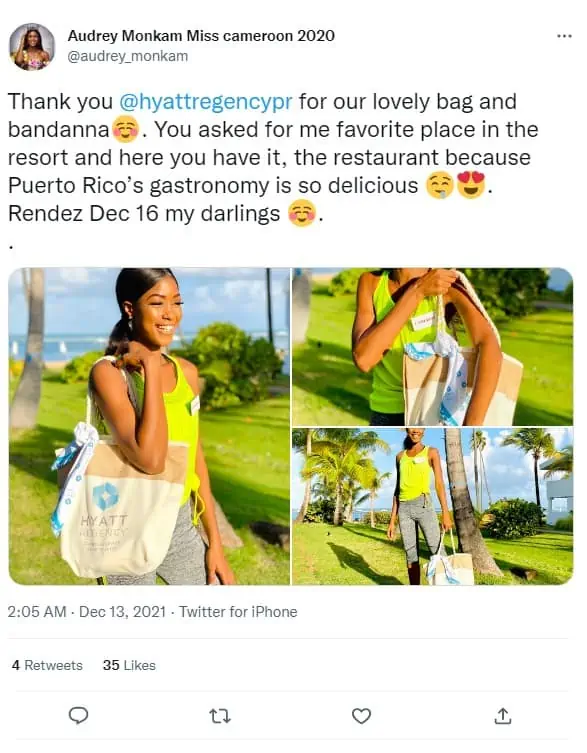
Task: Click the reply speech bubble icon
Action: (x=78, y=716)
